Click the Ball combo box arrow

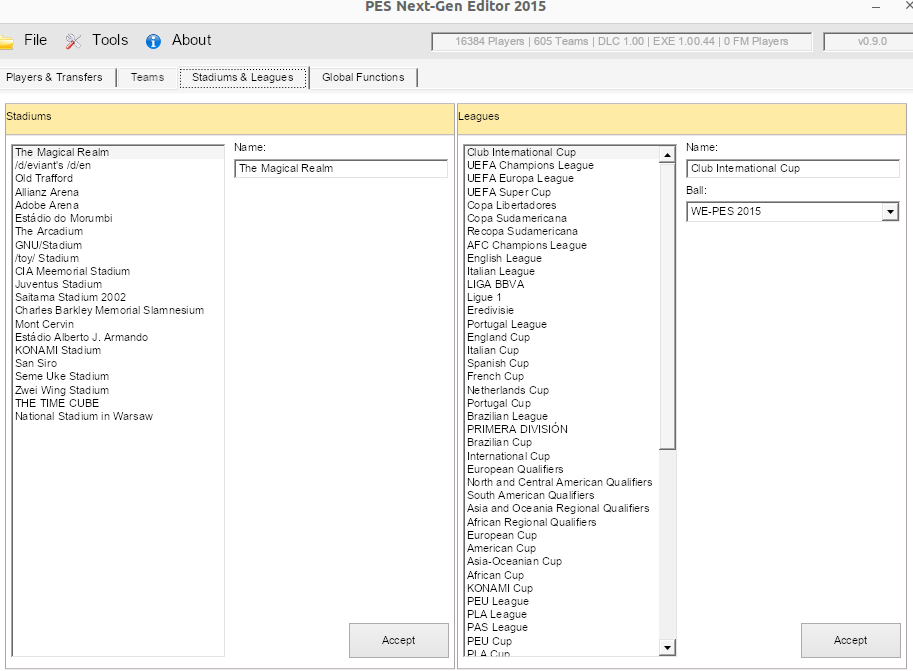coord(890,211)
